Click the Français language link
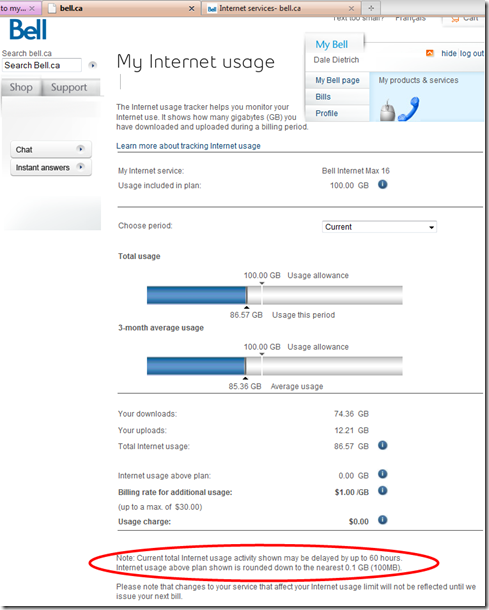 (x=410, y=18)
